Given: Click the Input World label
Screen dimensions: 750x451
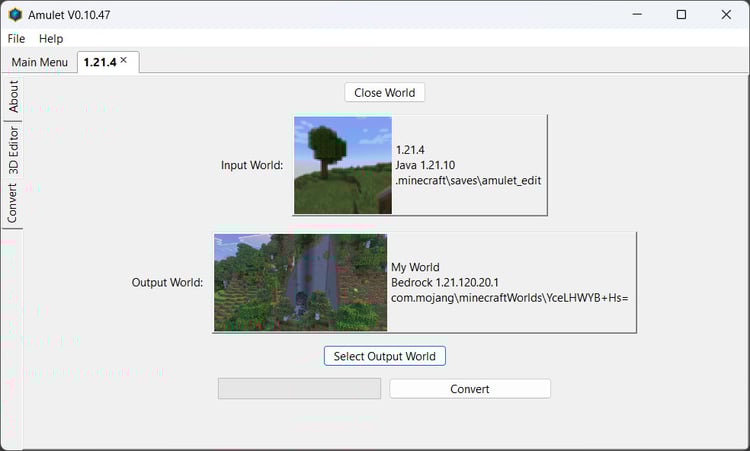Looking at the screenshot, I should [252, 165].
